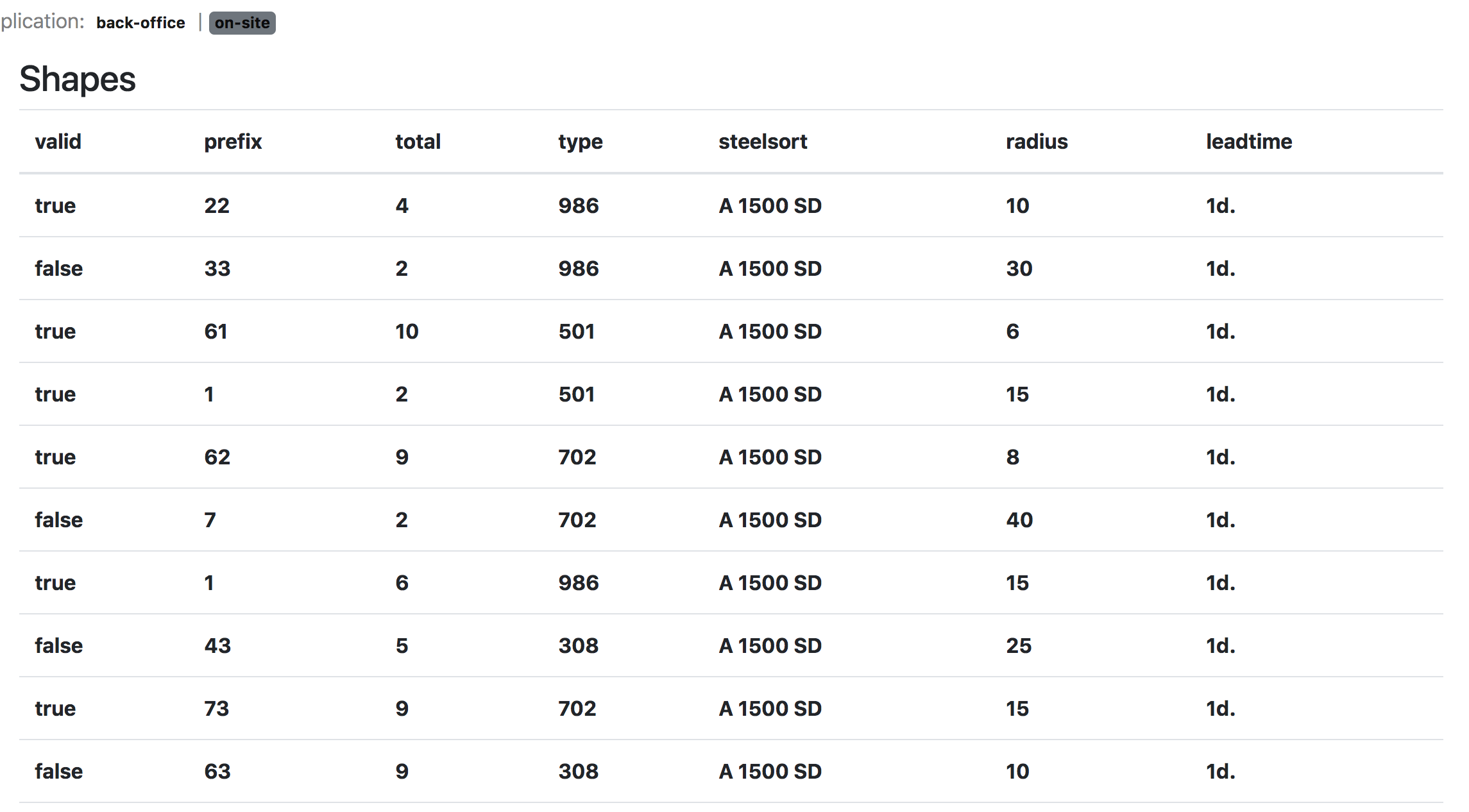
Task: Select the back-office application link
Action: coord(140,23)
